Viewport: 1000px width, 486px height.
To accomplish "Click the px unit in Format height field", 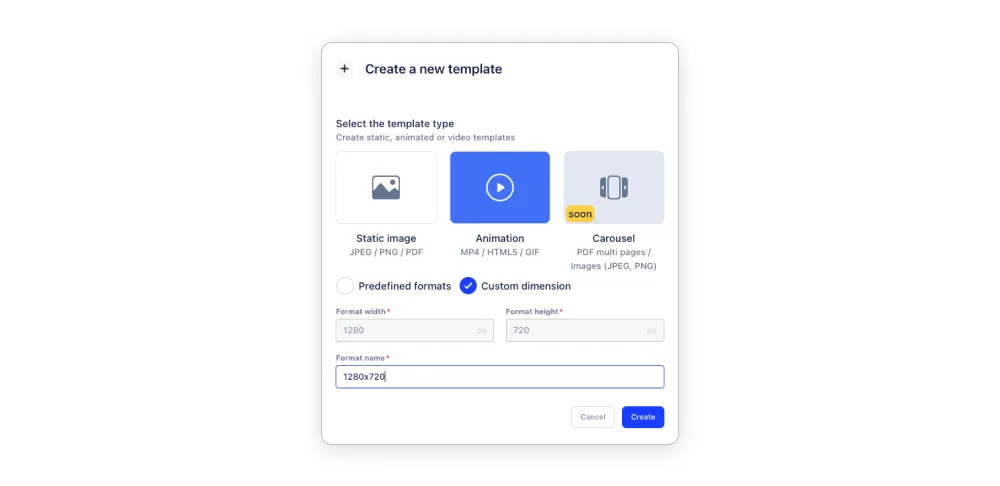I will coord(652,331).
